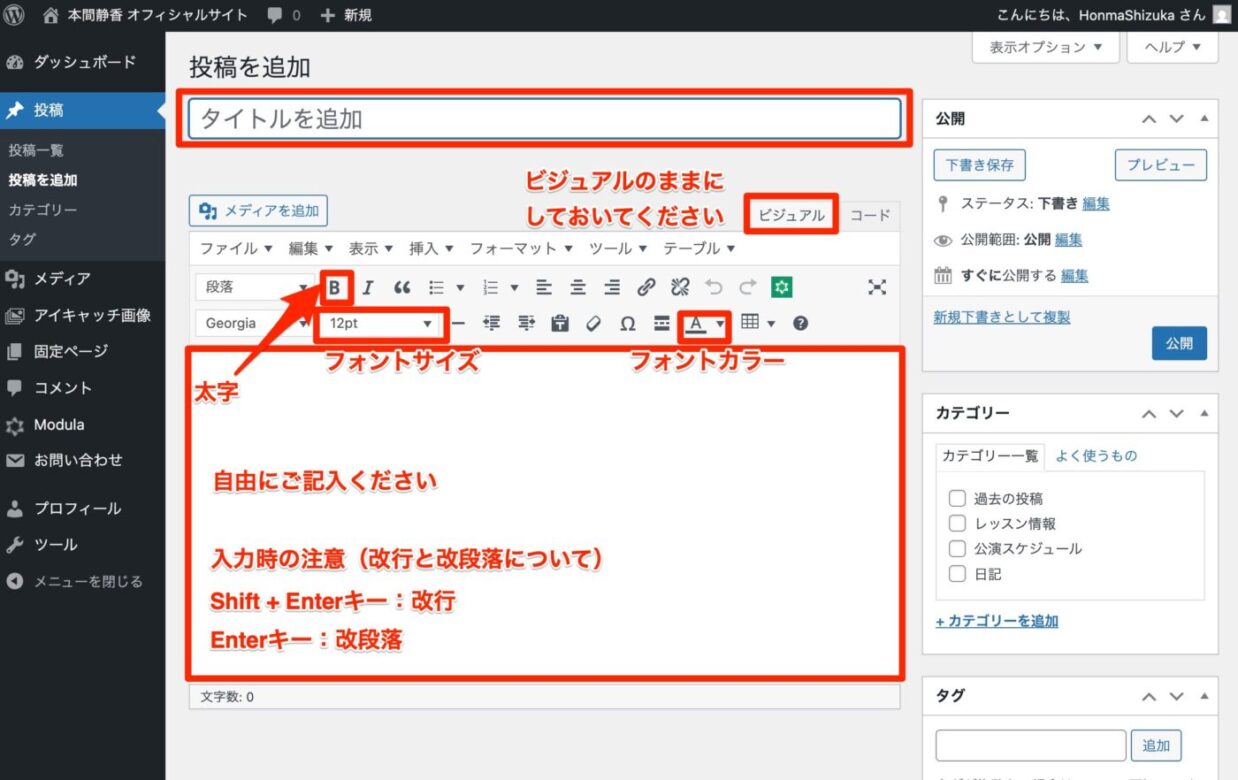Tick the 日記 category checkbox
The image size is (1238, 780).
pos(957,574)
